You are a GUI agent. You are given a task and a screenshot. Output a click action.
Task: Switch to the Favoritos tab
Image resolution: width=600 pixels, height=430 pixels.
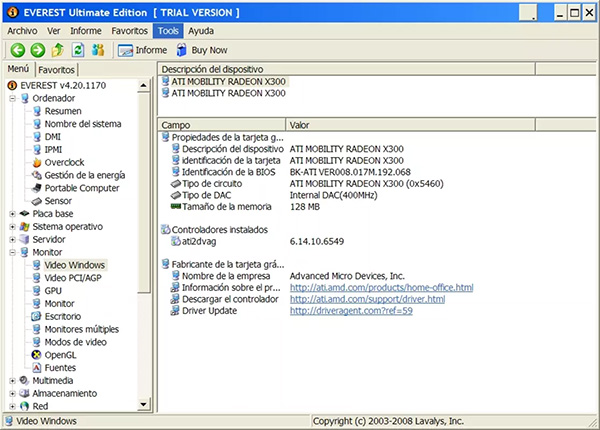pyautogui.click(x=56, y=70)
